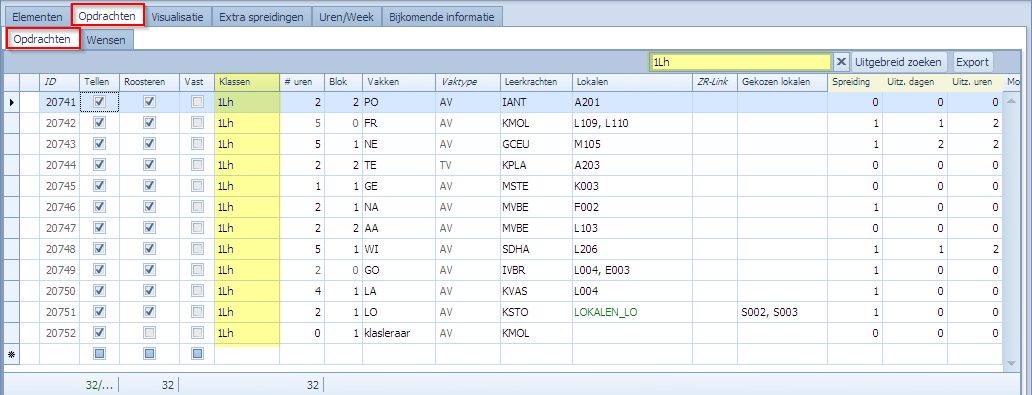Focus the search field containing 1Lh
This screenshot has width=1032, height=395.
point(740,62)
